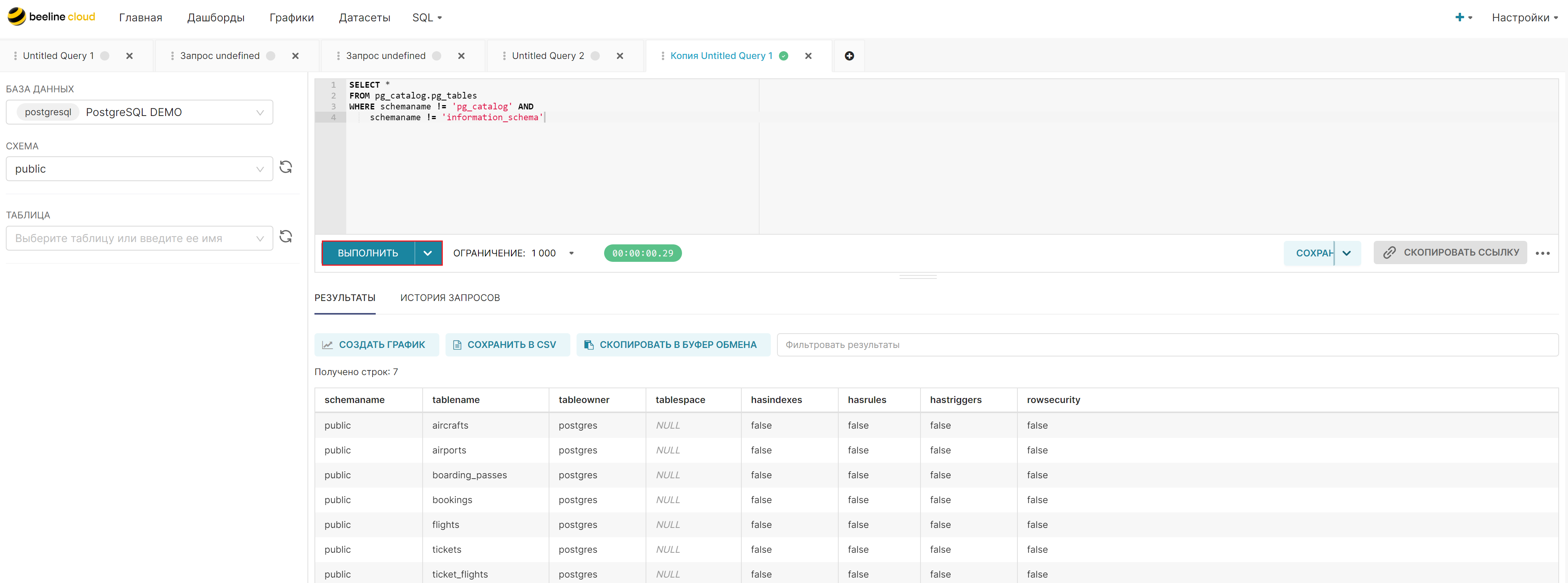Screen dimensions: 1568x583
Task: Open the Датасеты menu item
Action: [x=364, y=18]
